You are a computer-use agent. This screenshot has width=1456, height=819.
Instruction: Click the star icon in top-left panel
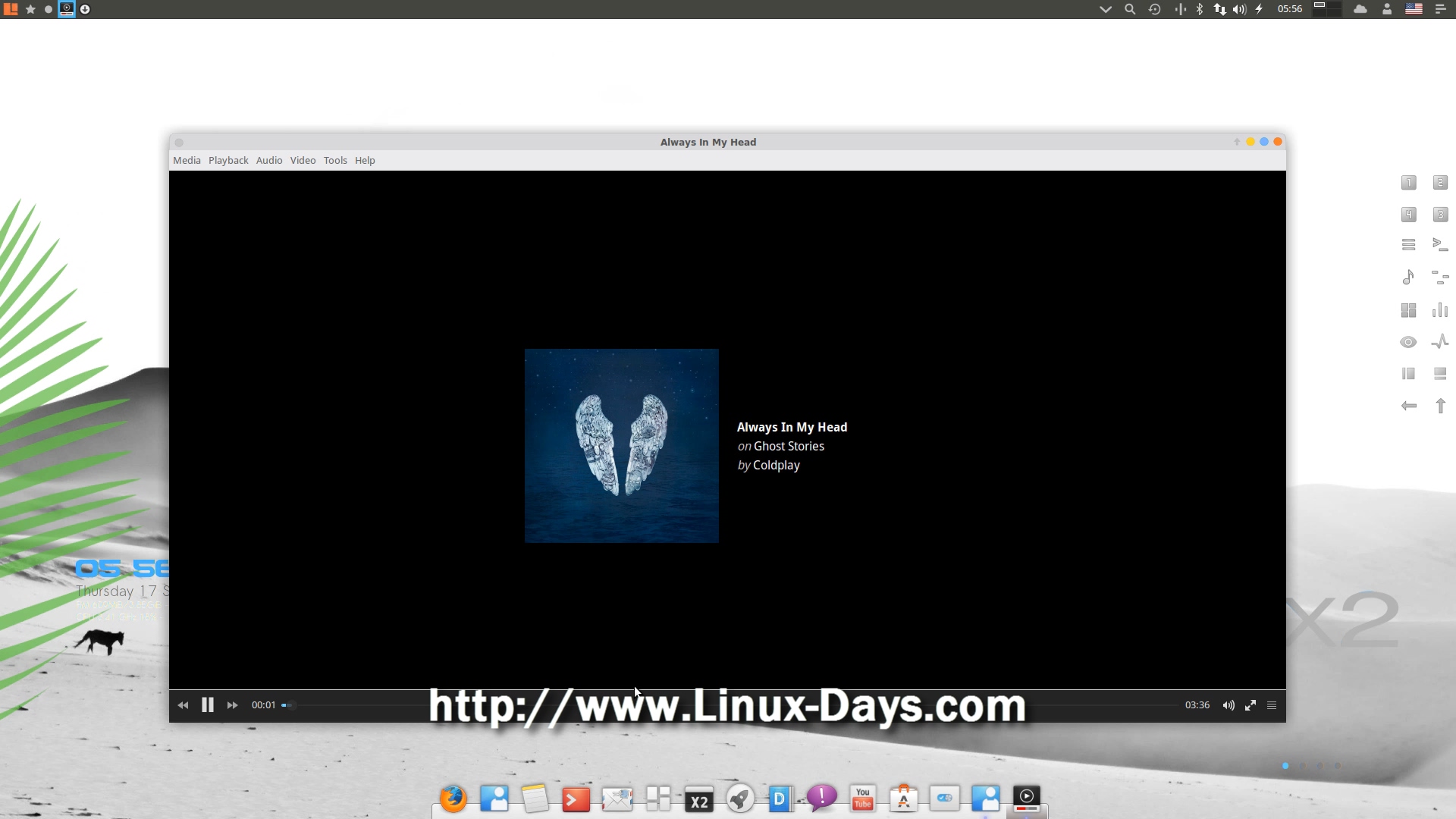(x=30, y=9)
